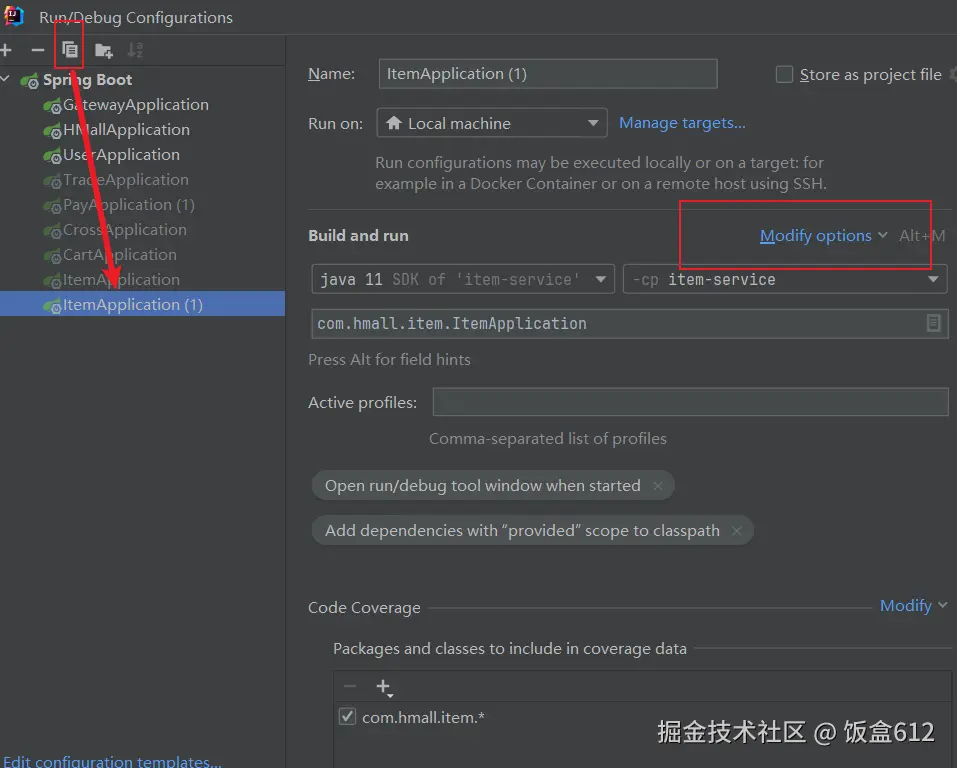Toggle Store as project file checkbox
The width and height of the screenshot is (957, 768).
click(784, 74)
